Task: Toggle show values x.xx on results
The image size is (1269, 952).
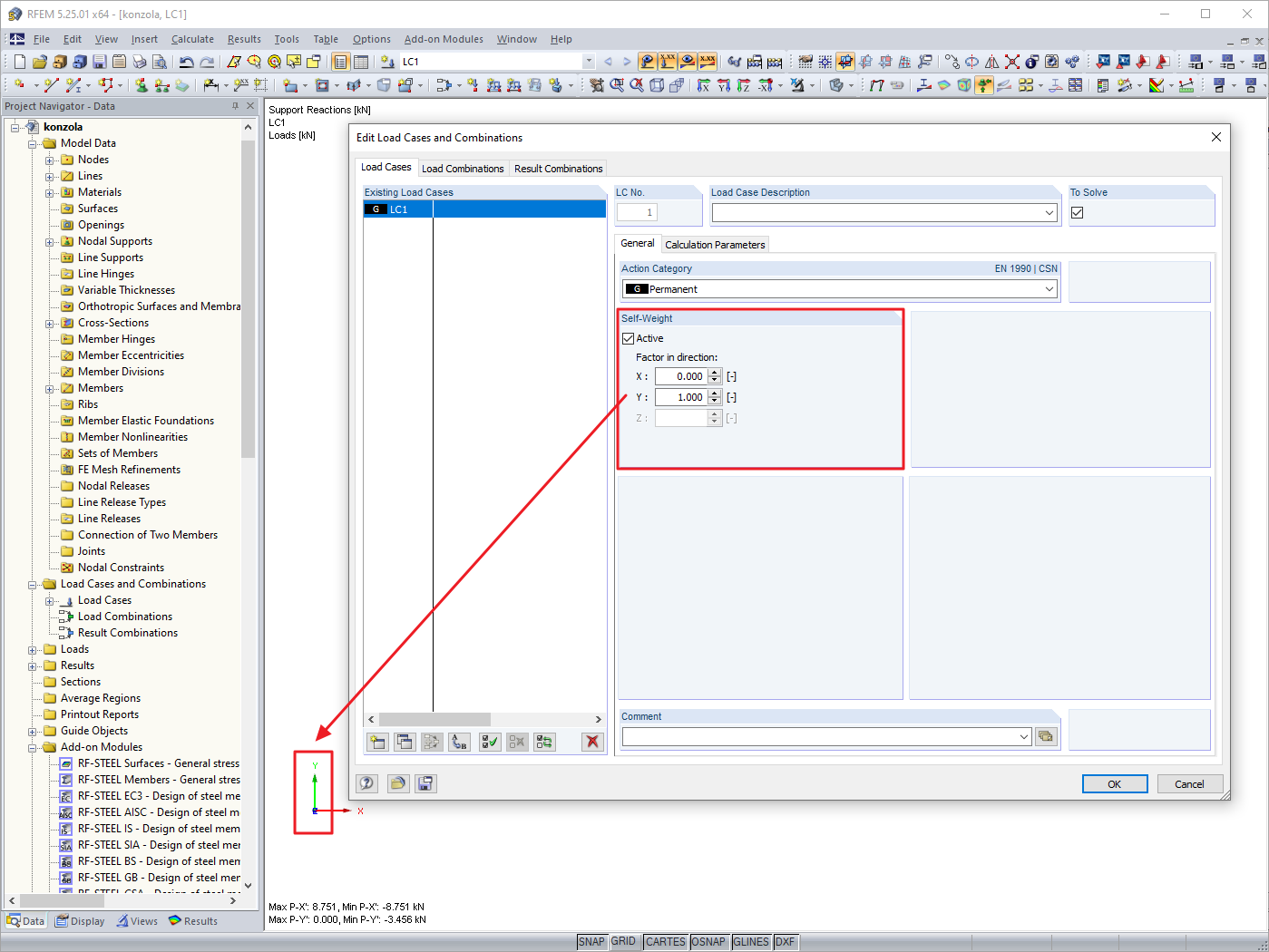Action: 708,62
